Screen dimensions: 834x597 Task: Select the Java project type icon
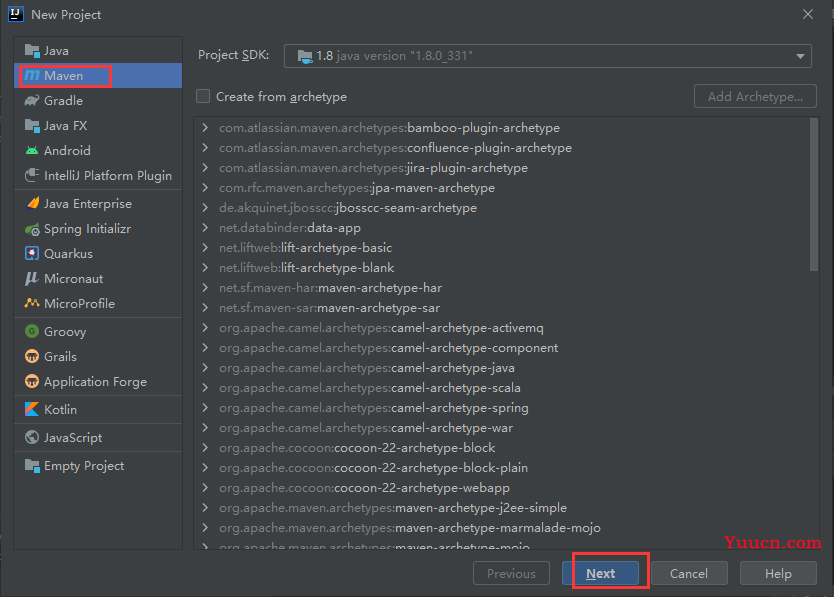[32, 51]
